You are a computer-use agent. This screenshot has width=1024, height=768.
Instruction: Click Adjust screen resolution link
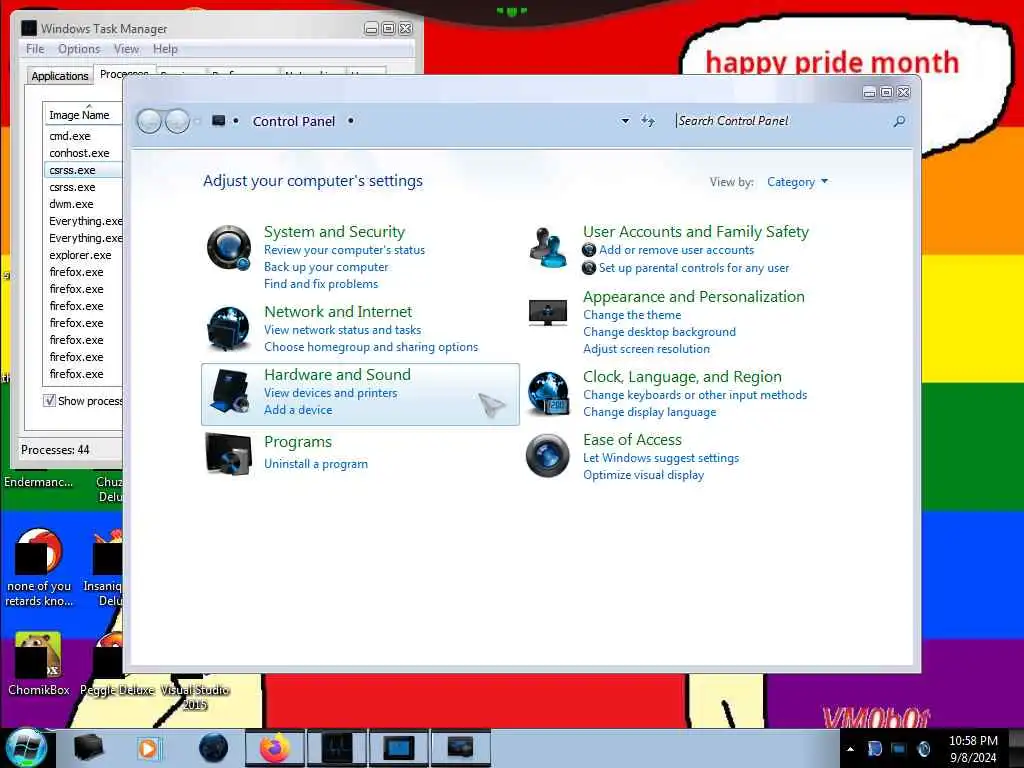click(647, 349)
